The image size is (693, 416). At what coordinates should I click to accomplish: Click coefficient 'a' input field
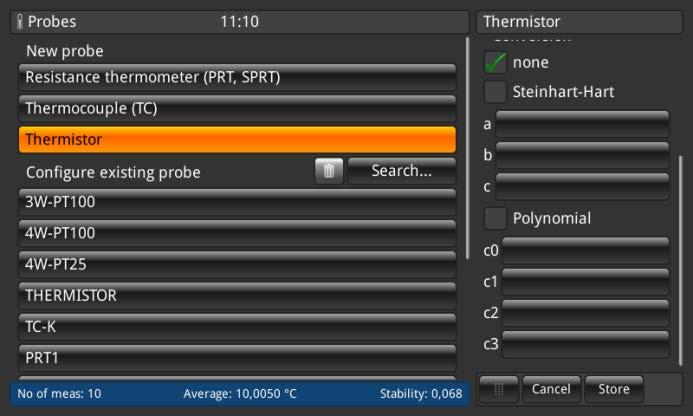pos(582,124)
